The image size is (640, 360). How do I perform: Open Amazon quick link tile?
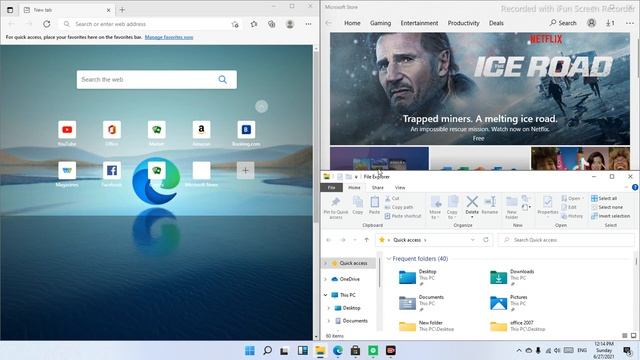point(201,130)
